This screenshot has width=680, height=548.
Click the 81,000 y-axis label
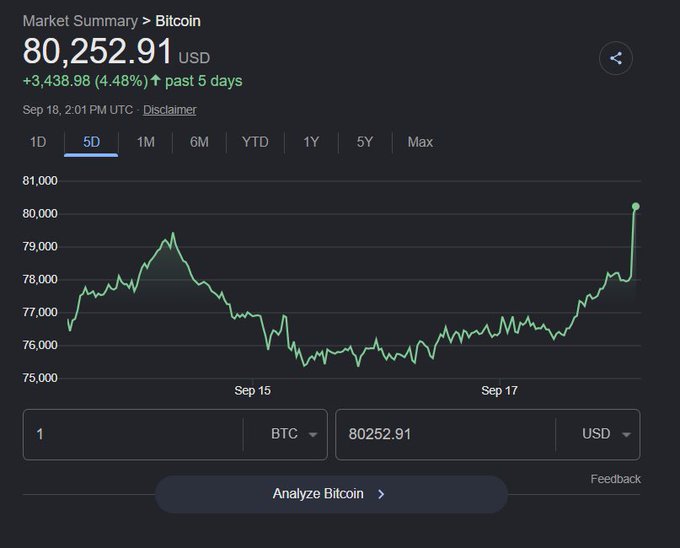coord(40,181)
